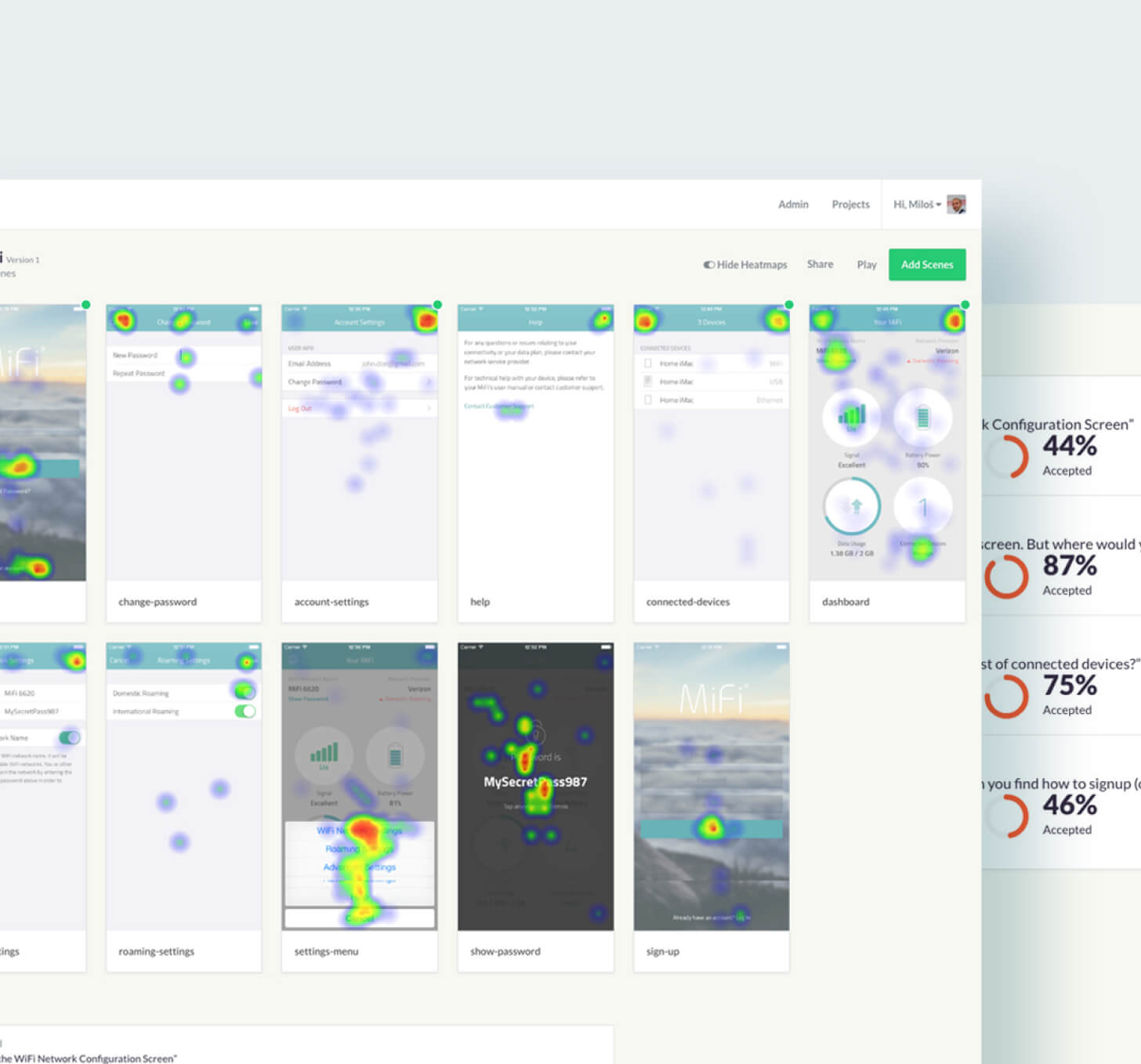Click signal strength icon in dashboard scene

[x=852, y=416]
